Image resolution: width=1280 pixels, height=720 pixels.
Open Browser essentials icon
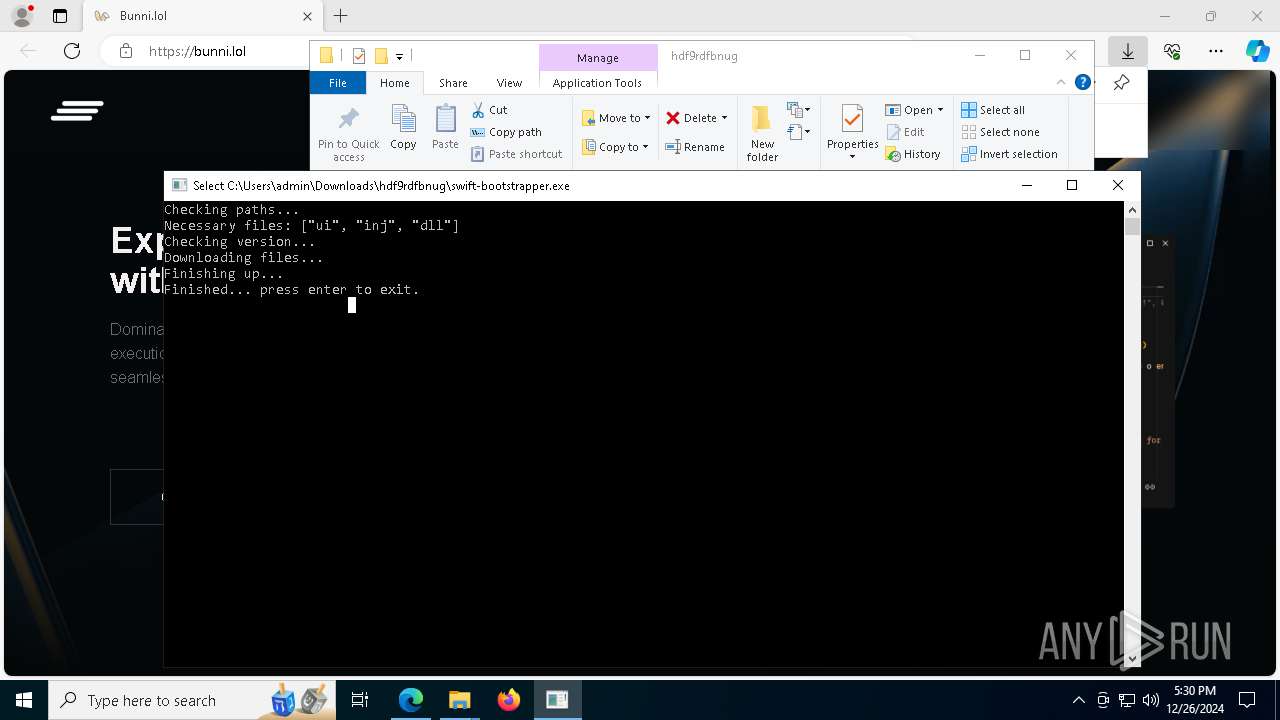tap(1172, 51)
